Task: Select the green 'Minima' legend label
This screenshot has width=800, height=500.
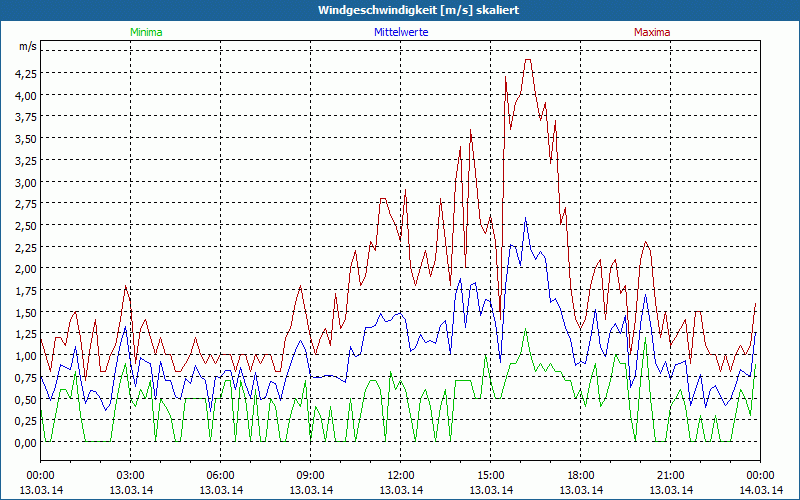Action: pyautogui.click(x=146, y=32)
